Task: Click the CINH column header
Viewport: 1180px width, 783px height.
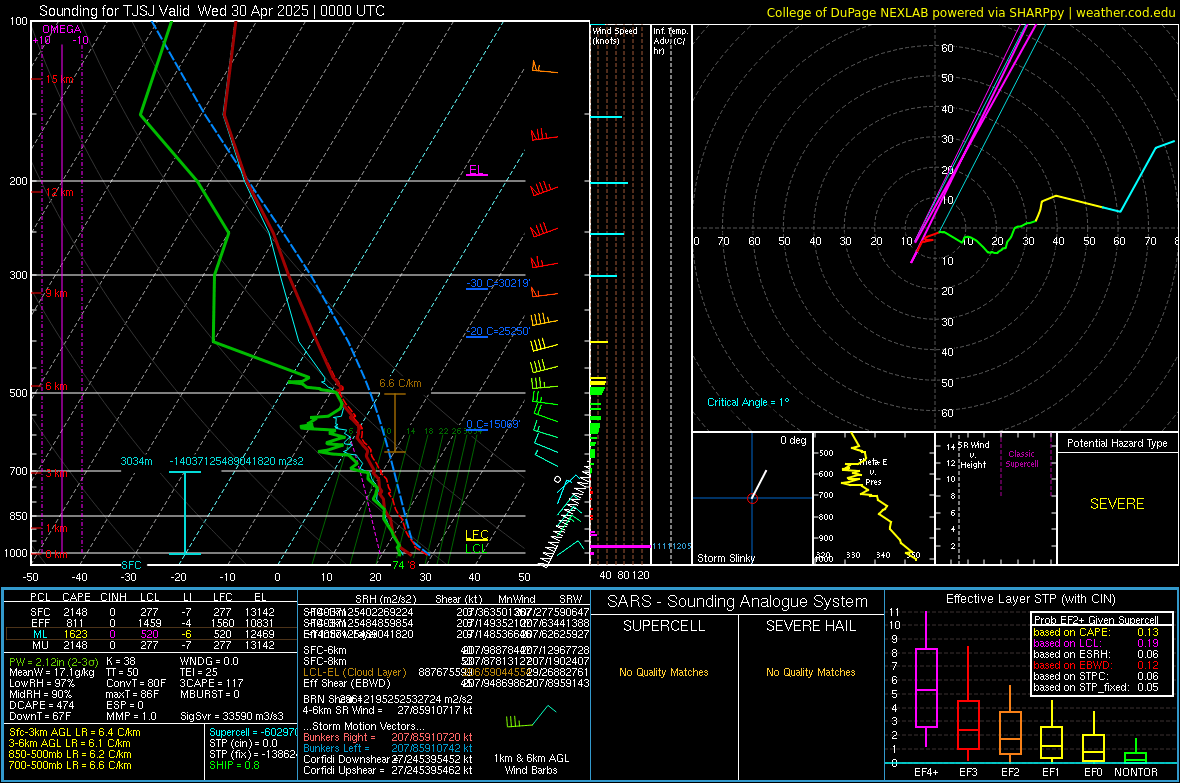Action: [114, 598]
